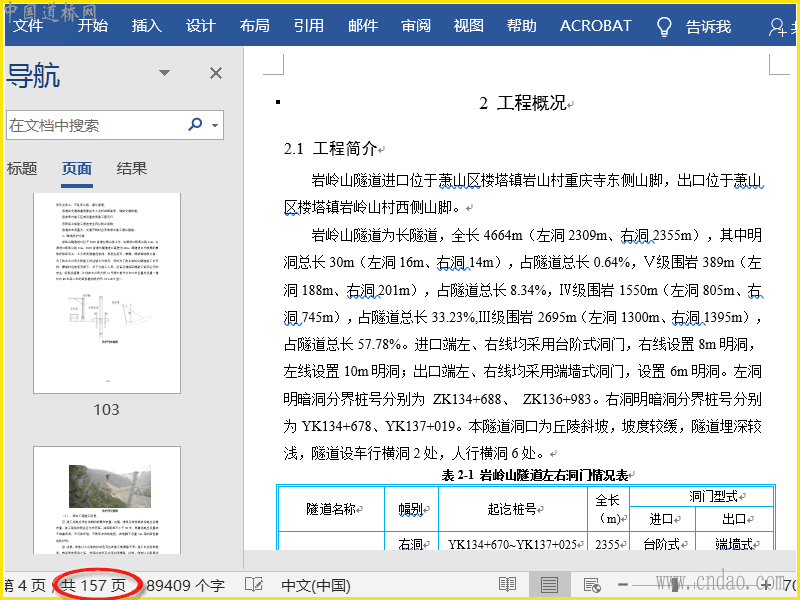Click the Tell Me lightbulb icon
Screen dimensions: 800x600
point(663,27)
